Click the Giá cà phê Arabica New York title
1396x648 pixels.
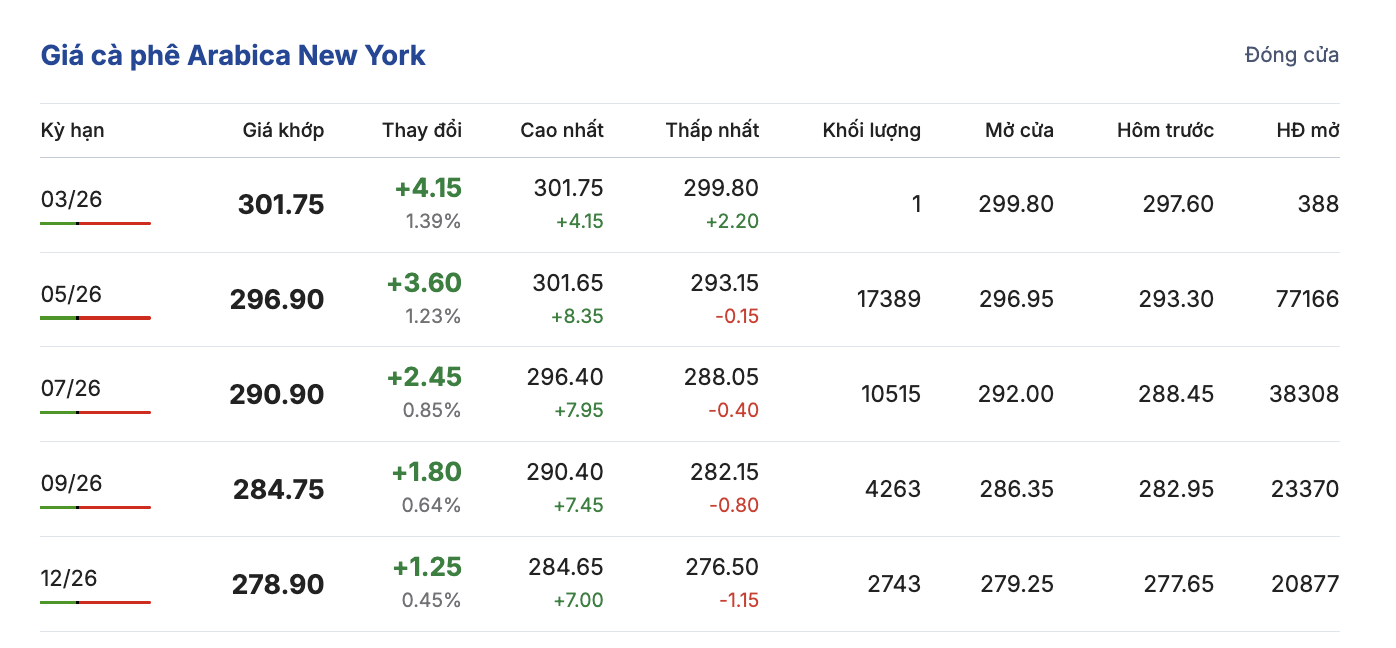click(233, 55)
